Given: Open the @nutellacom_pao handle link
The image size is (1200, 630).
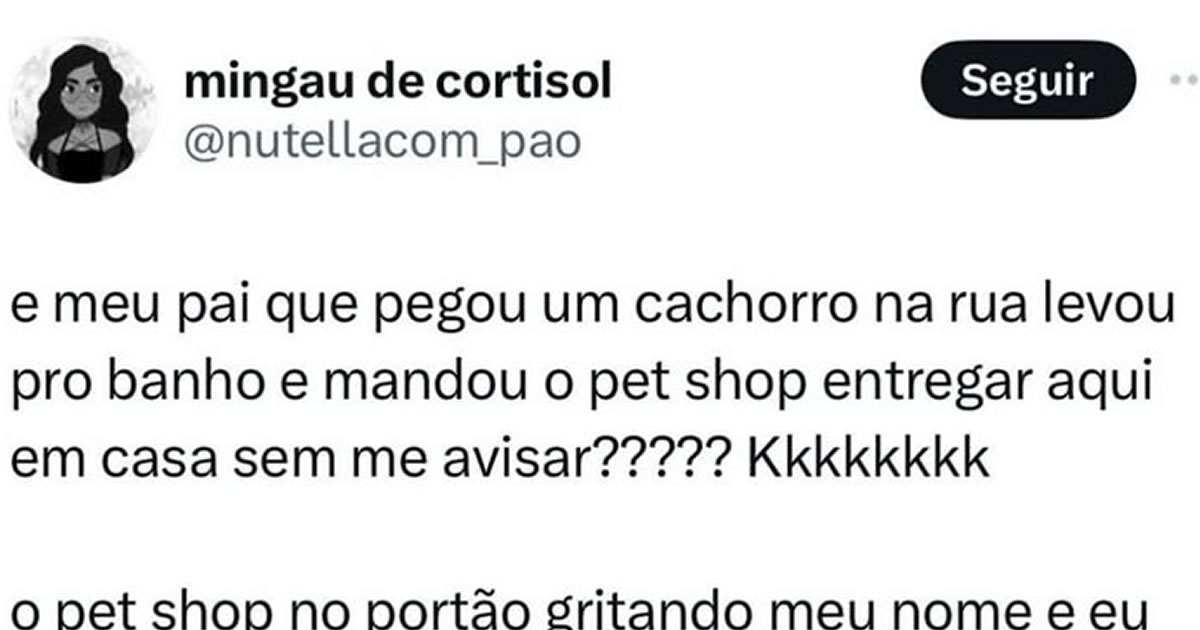Looking at the screenshot, I should pyautogui.click(x=383, y=141).
